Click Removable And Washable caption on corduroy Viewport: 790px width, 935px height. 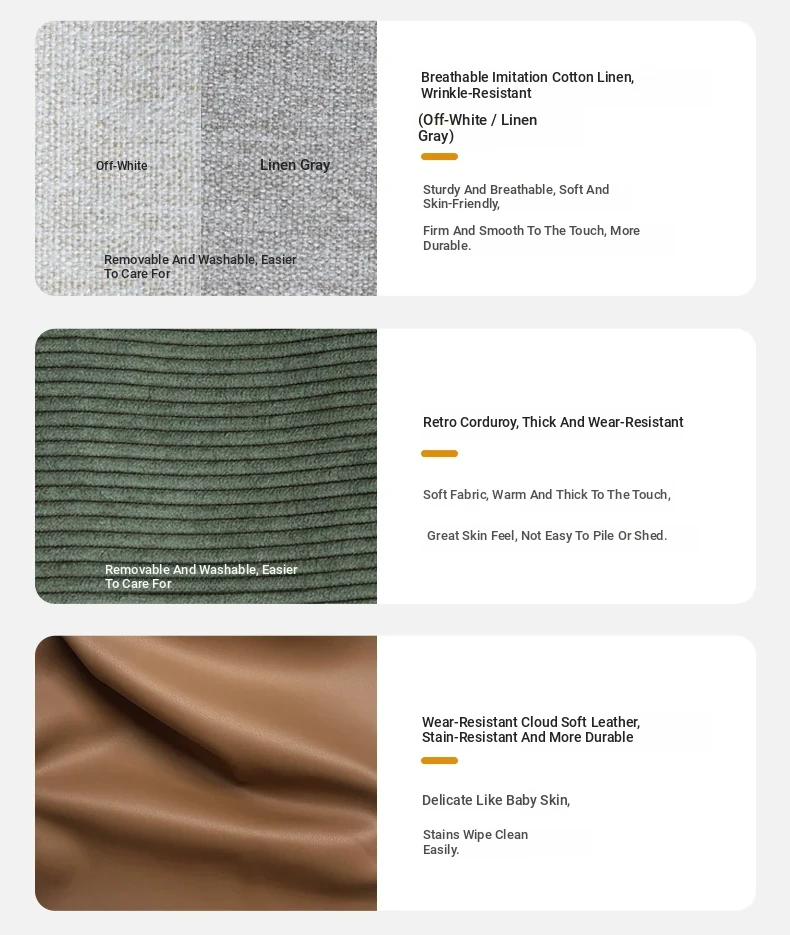pyautogui.click(x=201, y=577)
